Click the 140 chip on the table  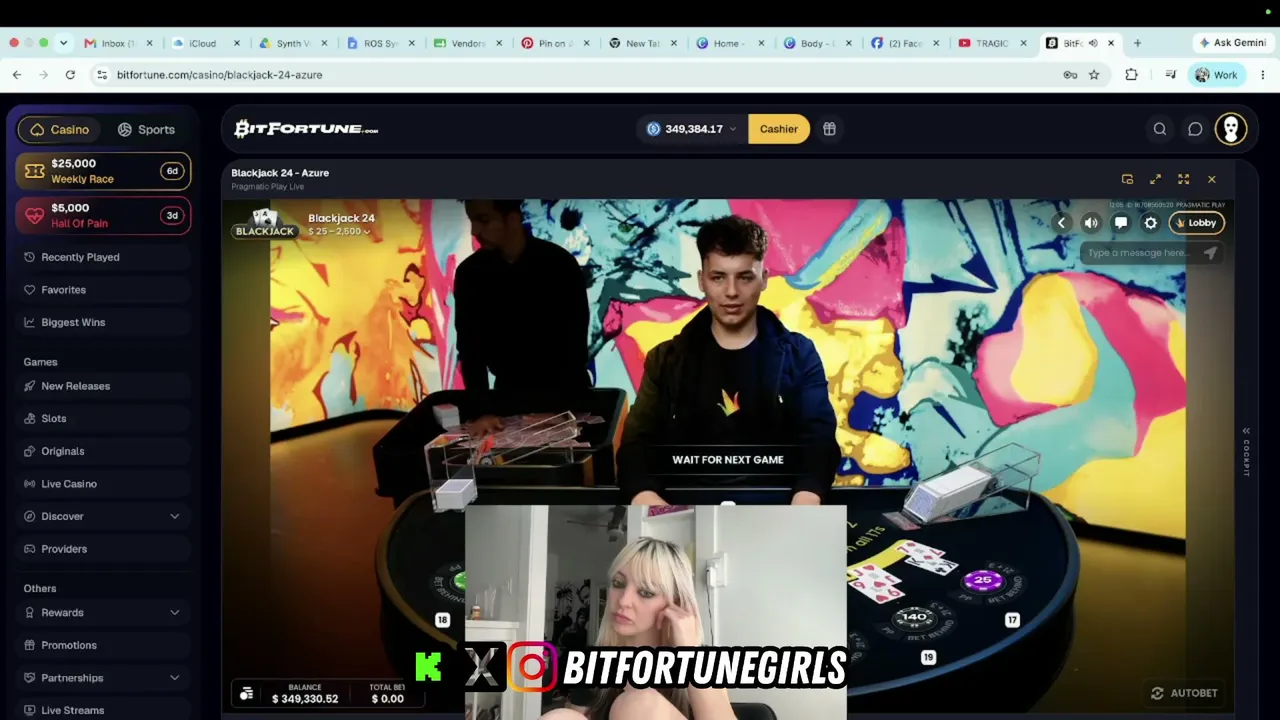914,617
